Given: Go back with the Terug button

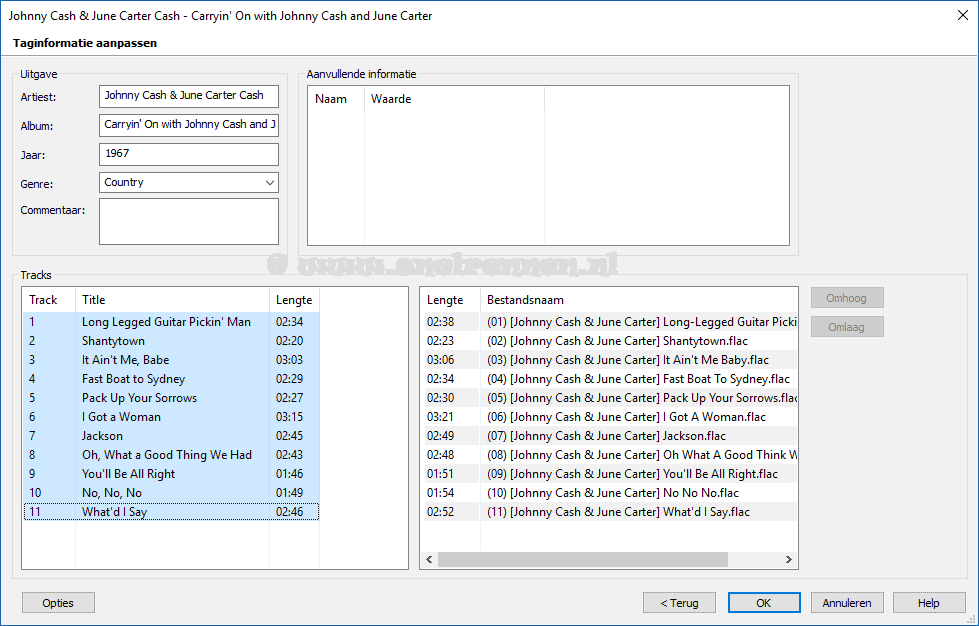Looking at the screenshot, I should tap(679, 603).
